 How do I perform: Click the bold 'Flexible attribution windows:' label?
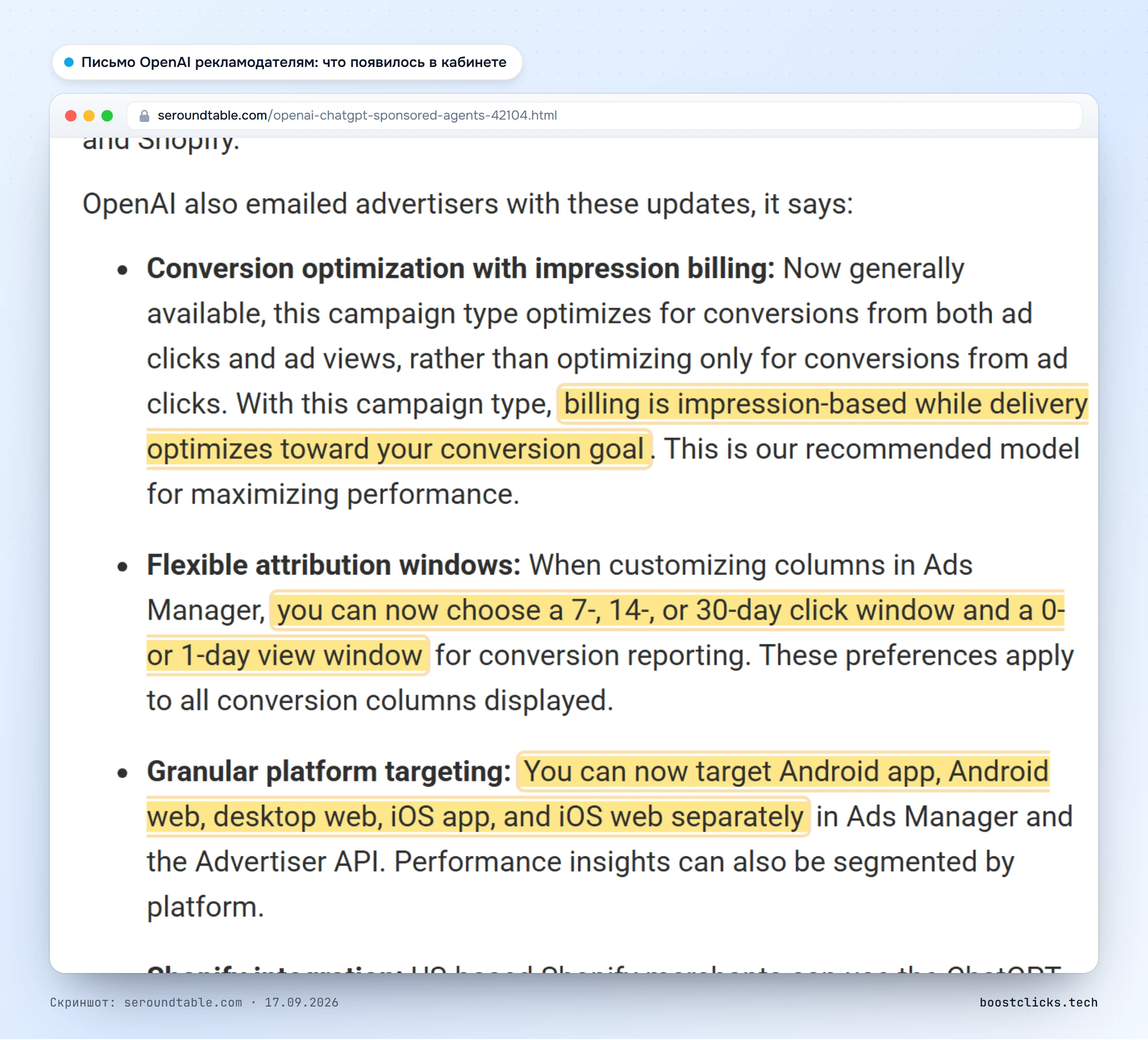click(334, 565)
